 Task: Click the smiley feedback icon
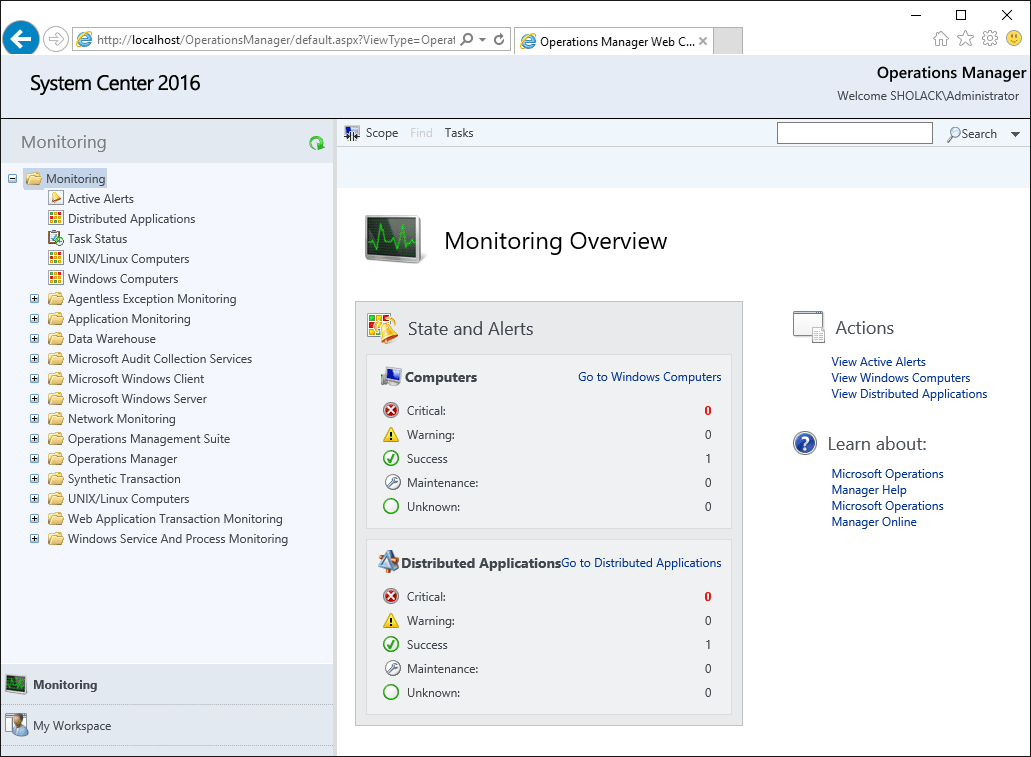[x=1014, y=39]
